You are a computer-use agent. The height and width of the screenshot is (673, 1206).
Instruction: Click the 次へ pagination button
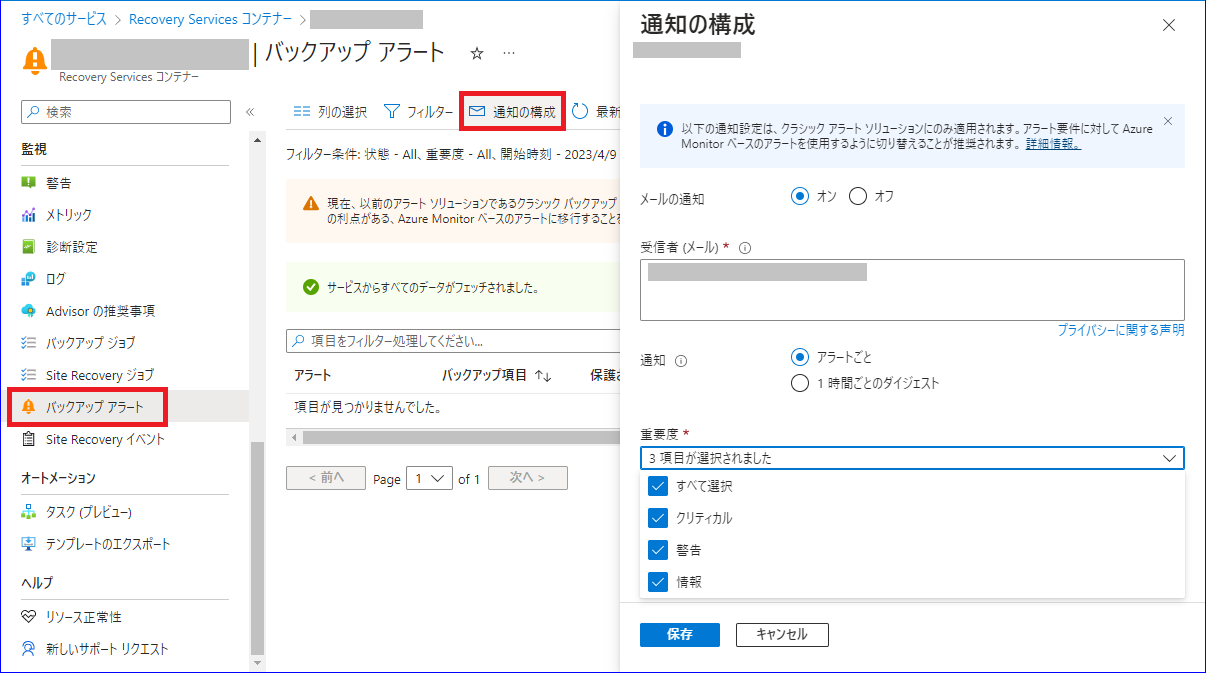[528, 478]
